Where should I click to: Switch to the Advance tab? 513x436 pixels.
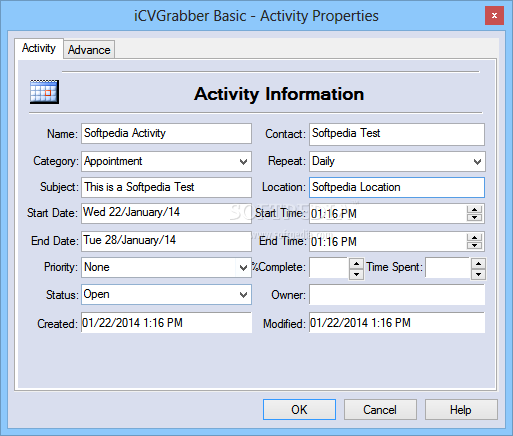[89, 50]
